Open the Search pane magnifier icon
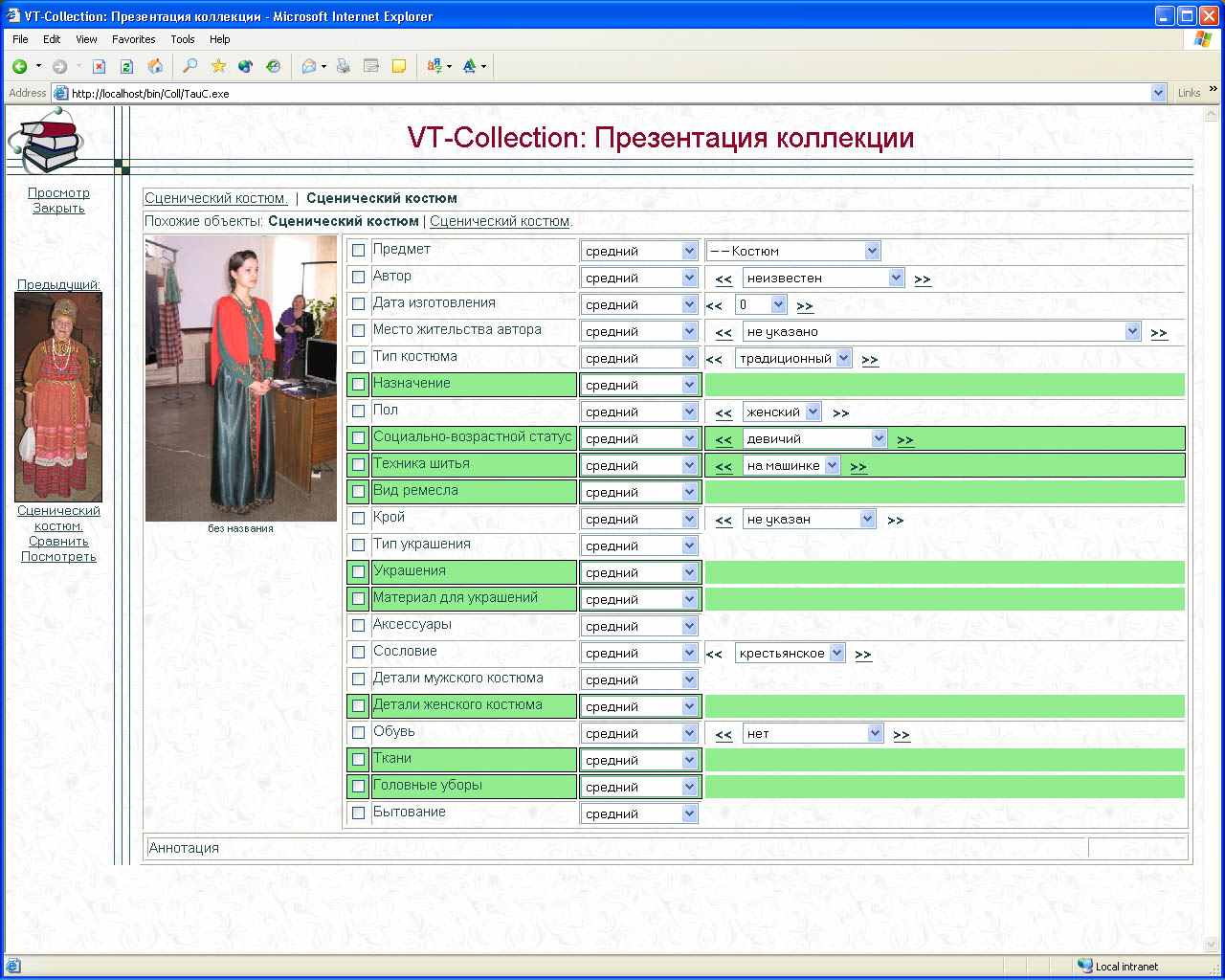Screen dimensions: 1225x980 pos(190,66)
